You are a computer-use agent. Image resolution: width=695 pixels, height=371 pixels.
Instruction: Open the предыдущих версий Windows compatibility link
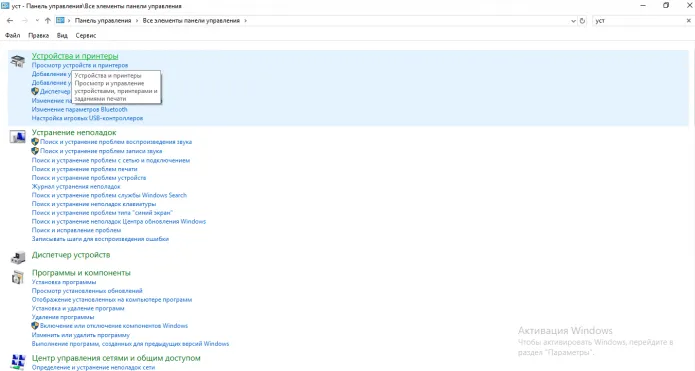[x=130, y=344]
